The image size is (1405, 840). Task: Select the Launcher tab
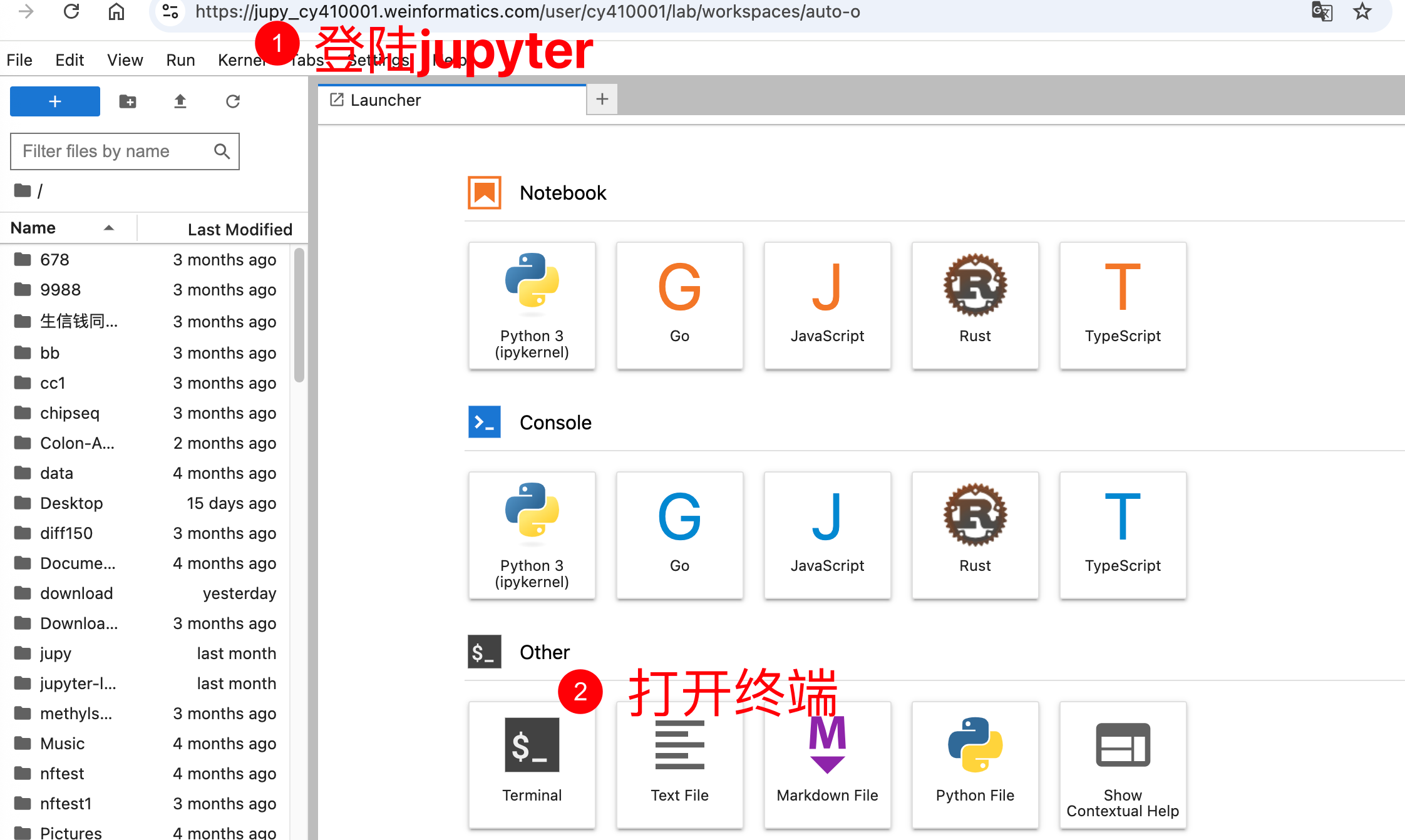(386, 100)
